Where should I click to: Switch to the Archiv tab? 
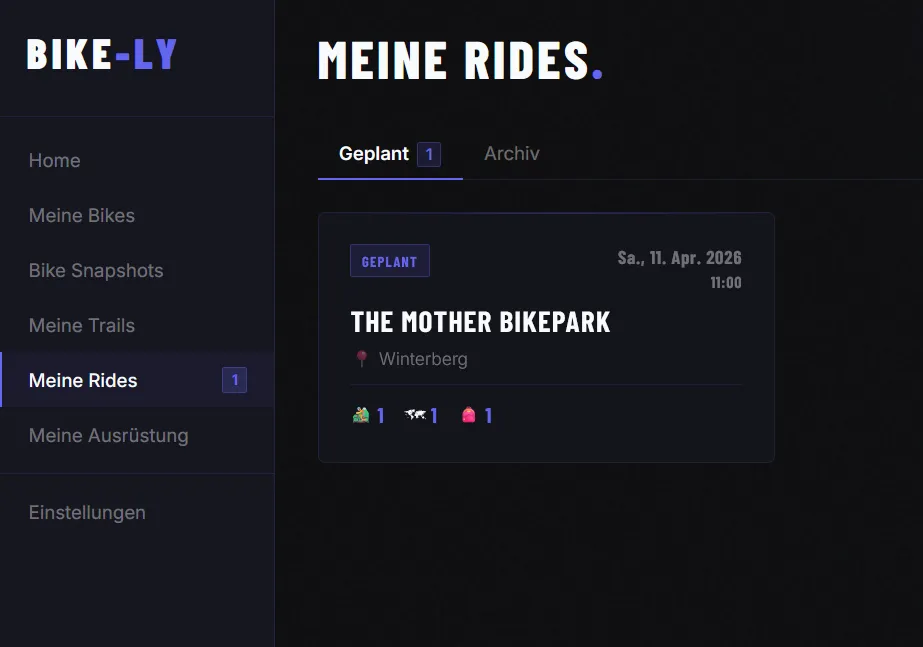(511, 154)
